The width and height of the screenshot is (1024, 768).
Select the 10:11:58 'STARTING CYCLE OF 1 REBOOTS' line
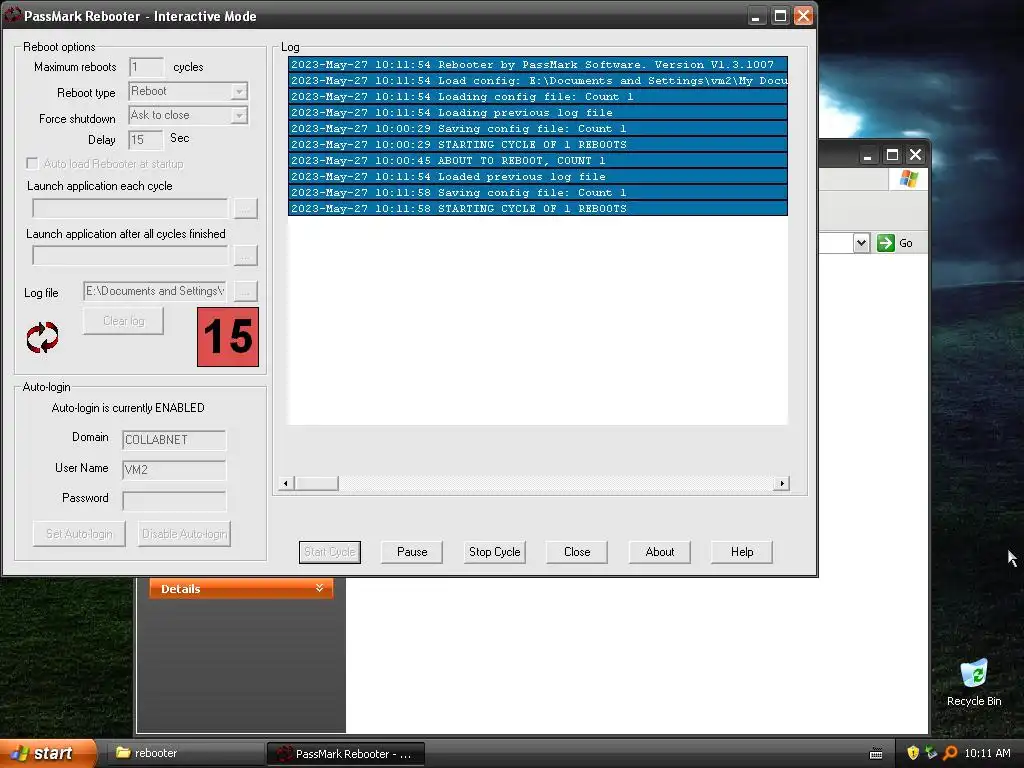click(537, 208)
